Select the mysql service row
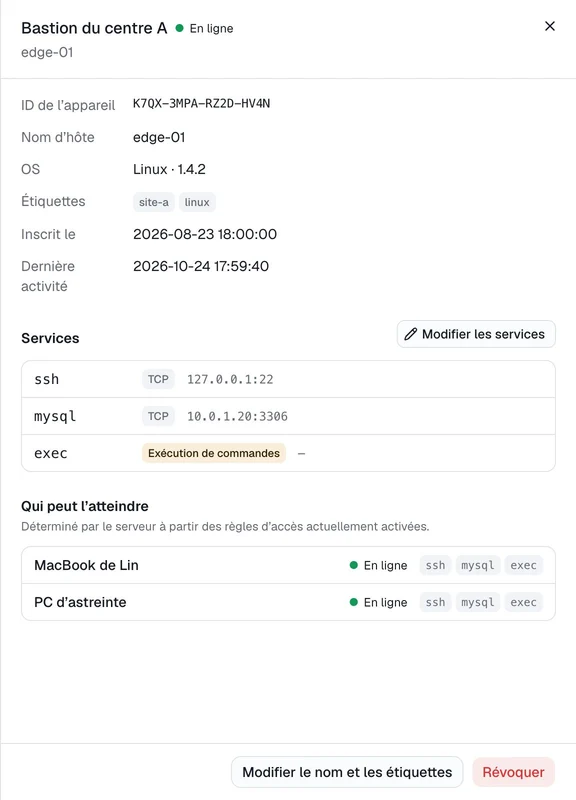 pyautogui.click(x=288, y=416)
